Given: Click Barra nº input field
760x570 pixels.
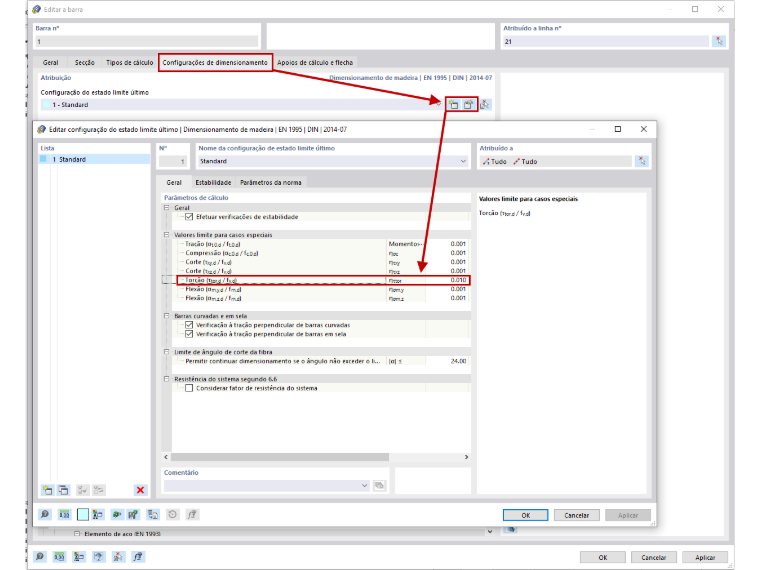Looking at the screenshot, I should [x=146, y=41].
